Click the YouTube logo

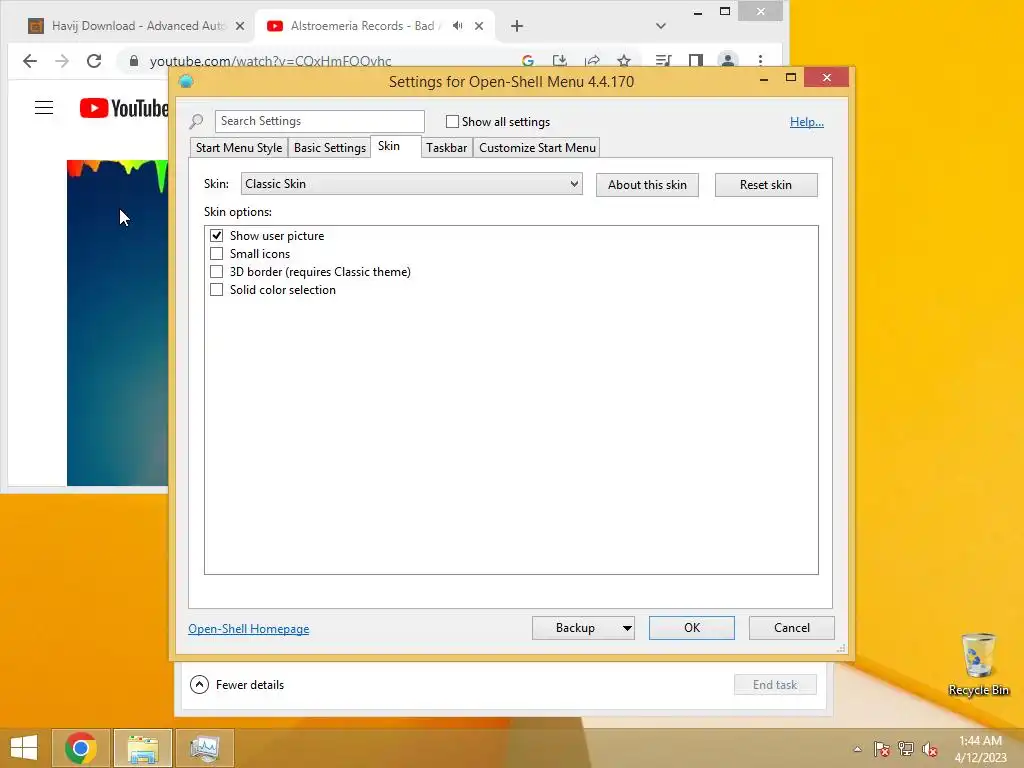click(x=123, y=108)
